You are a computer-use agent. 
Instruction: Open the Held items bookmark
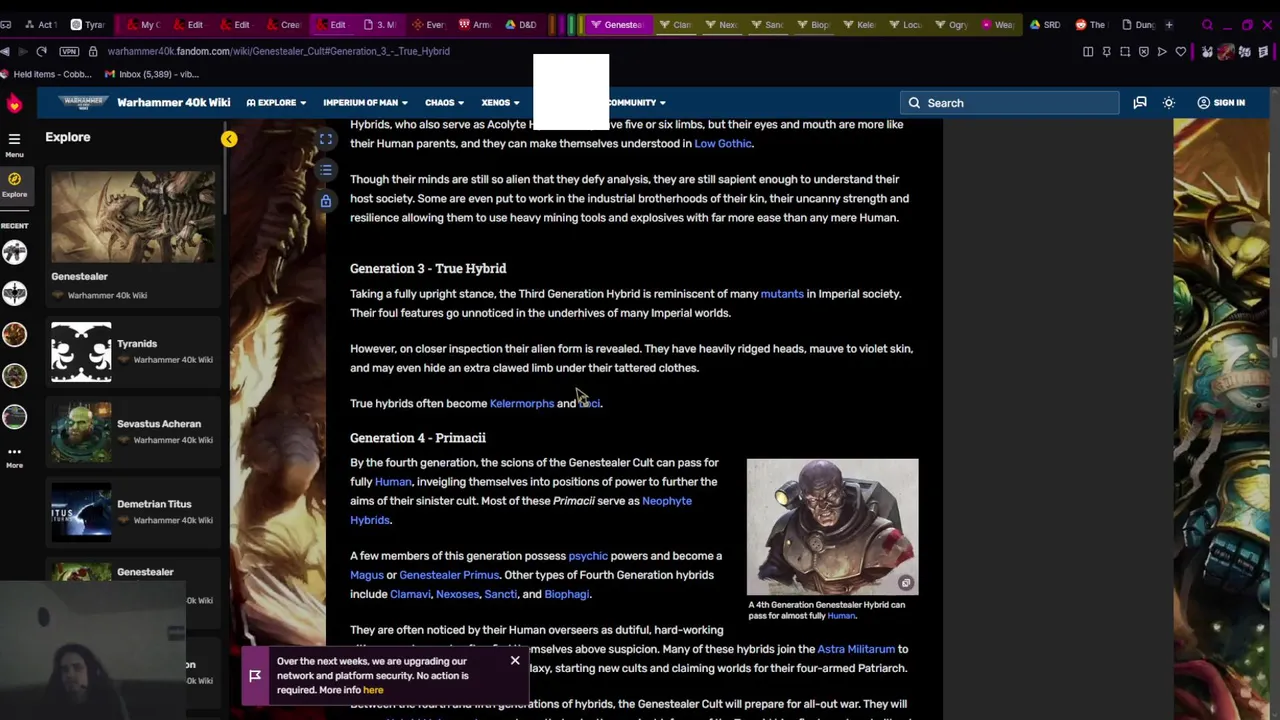tap(46, 74)
